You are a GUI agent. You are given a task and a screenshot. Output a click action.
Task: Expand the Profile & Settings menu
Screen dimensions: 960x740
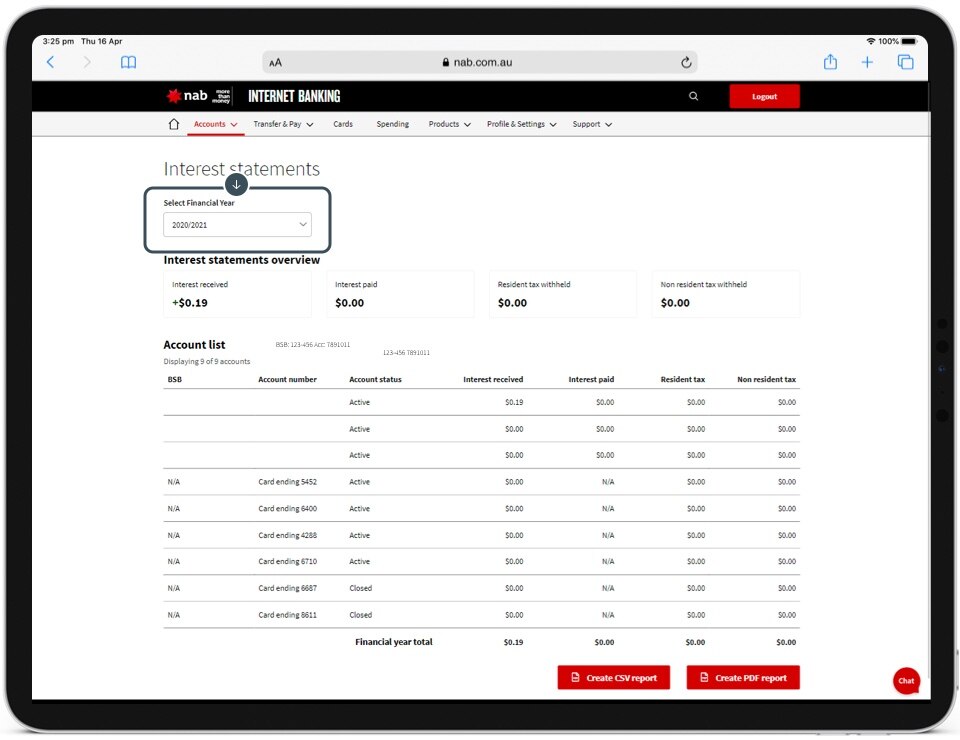[521, 125]
